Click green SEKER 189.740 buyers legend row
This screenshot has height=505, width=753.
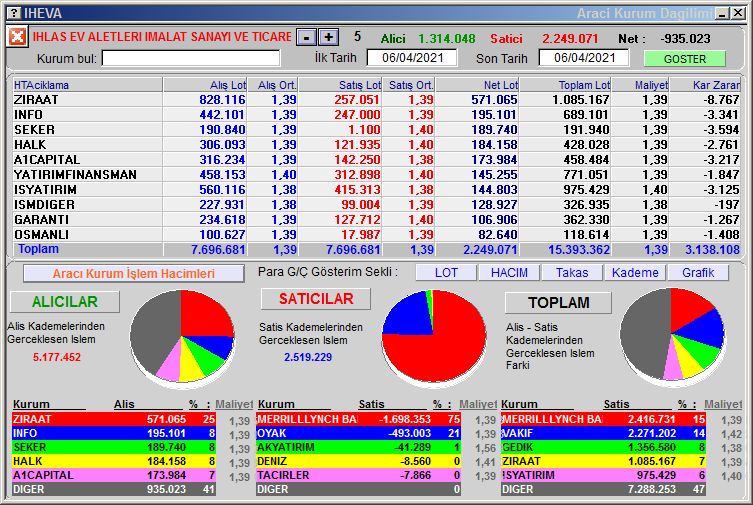pos(114,447)
